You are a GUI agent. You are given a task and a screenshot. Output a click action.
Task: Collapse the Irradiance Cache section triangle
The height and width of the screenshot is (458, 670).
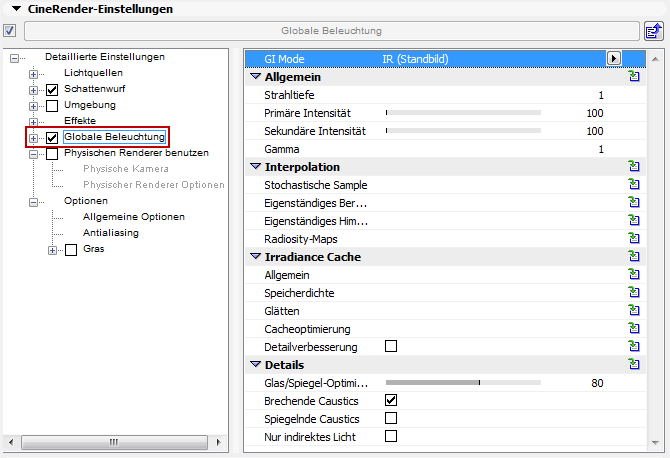[x=255, y=256]
